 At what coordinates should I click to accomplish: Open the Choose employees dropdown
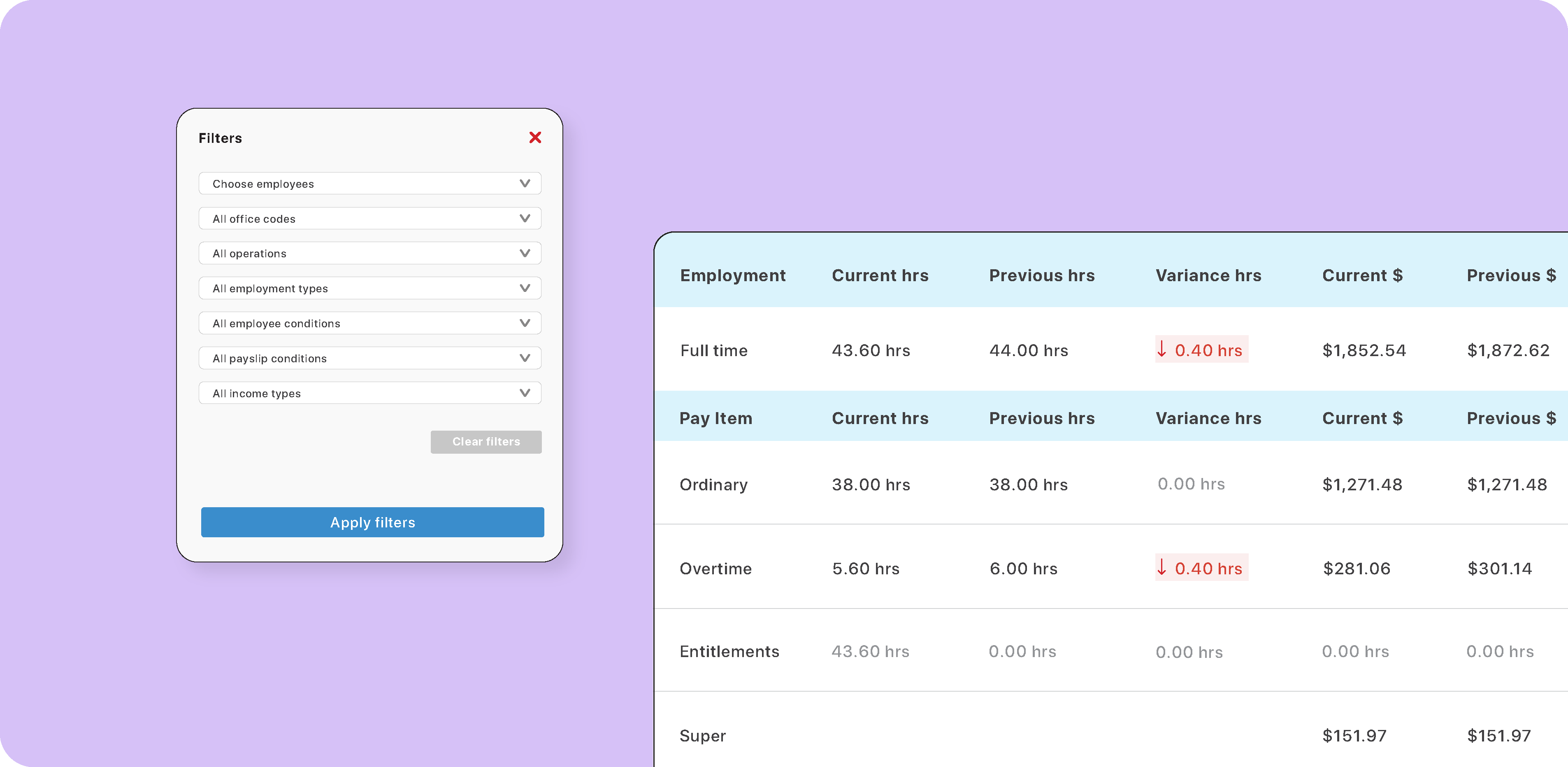pyautogui.click(x=370, y=183)
